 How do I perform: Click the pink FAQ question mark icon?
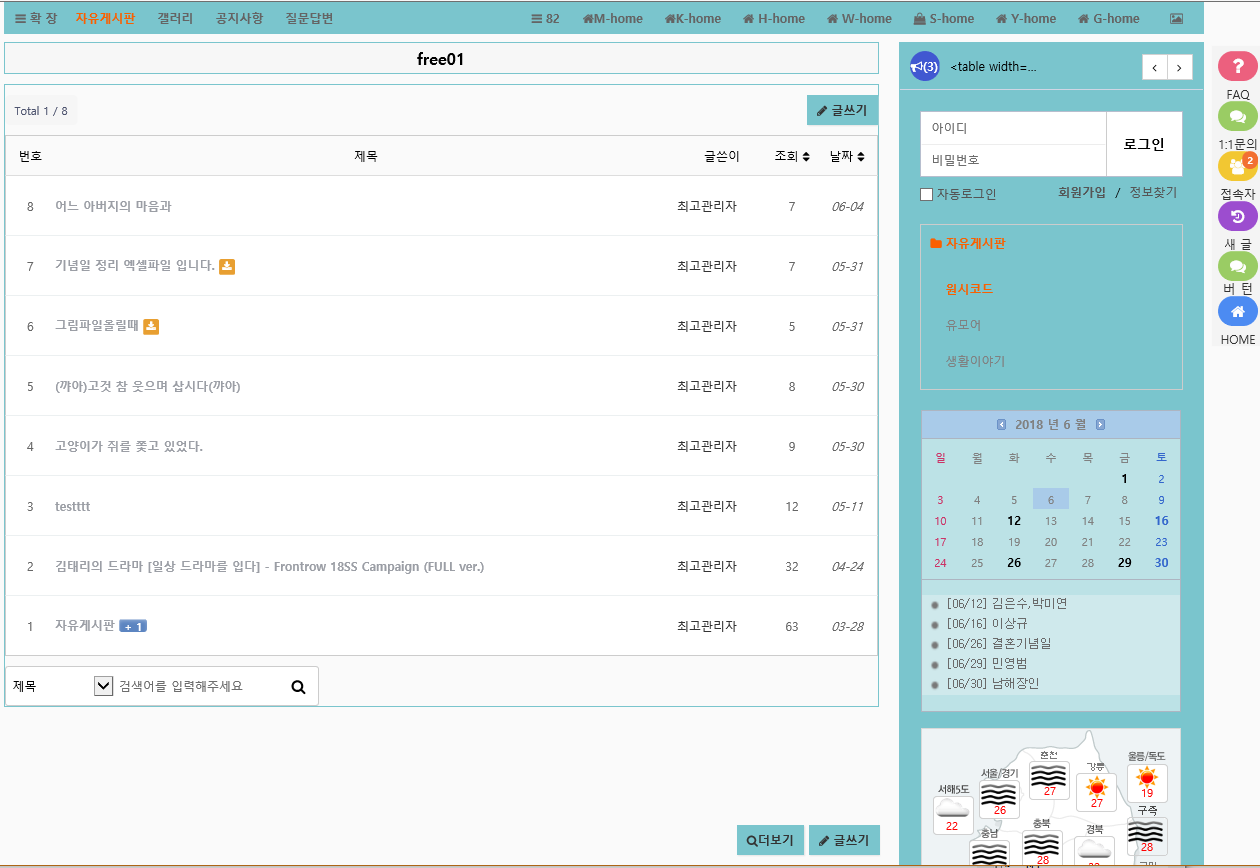[x=1237, y=66]
